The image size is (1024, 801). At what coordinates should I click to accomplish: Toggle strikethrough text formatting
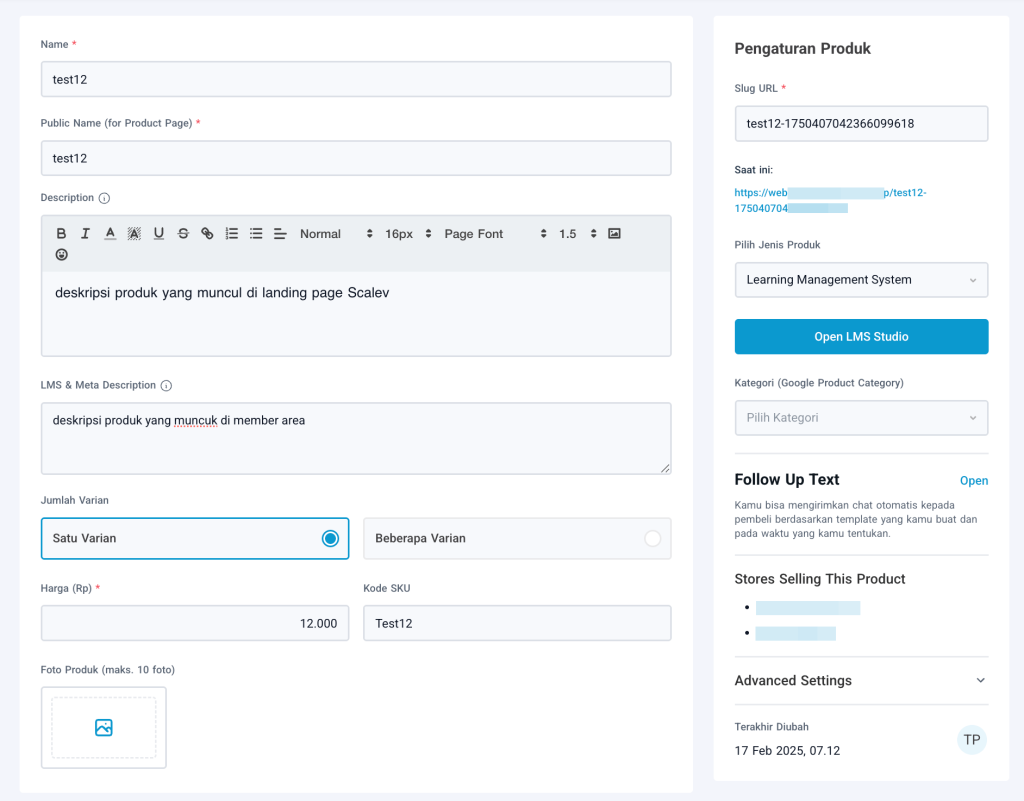pyautogui.click(x=183, y=234)
